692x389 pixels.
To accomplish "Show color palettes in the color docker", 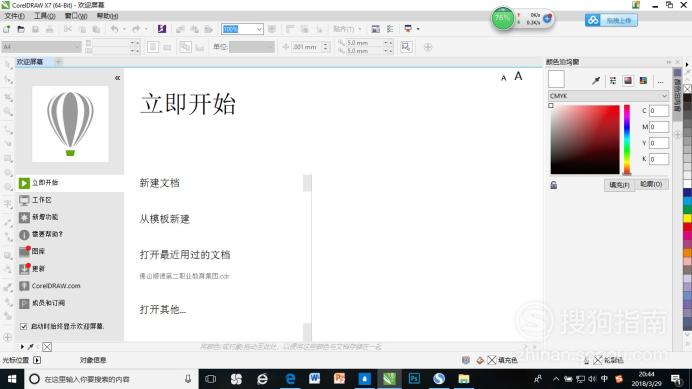I will coord(643,80).
